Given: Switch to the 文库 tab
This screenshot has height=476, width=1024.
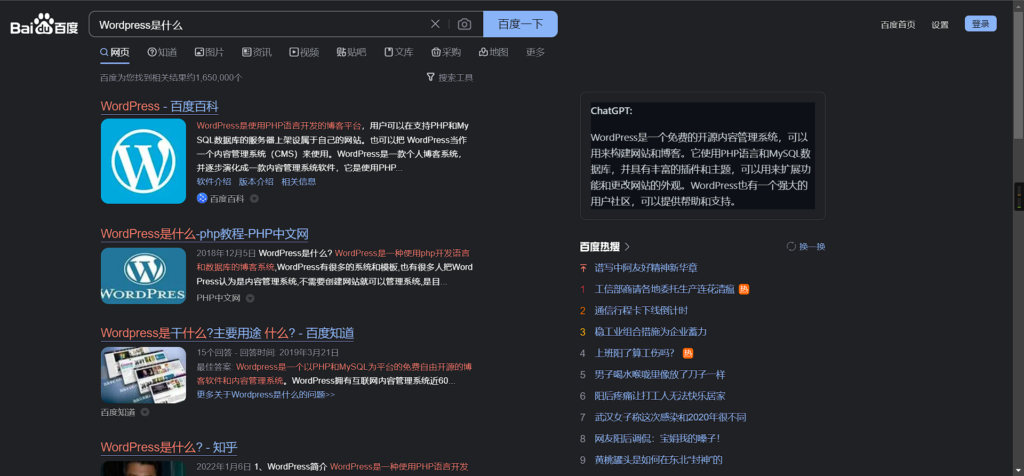Looking at the screenshot, I should [x=399, y=52].
